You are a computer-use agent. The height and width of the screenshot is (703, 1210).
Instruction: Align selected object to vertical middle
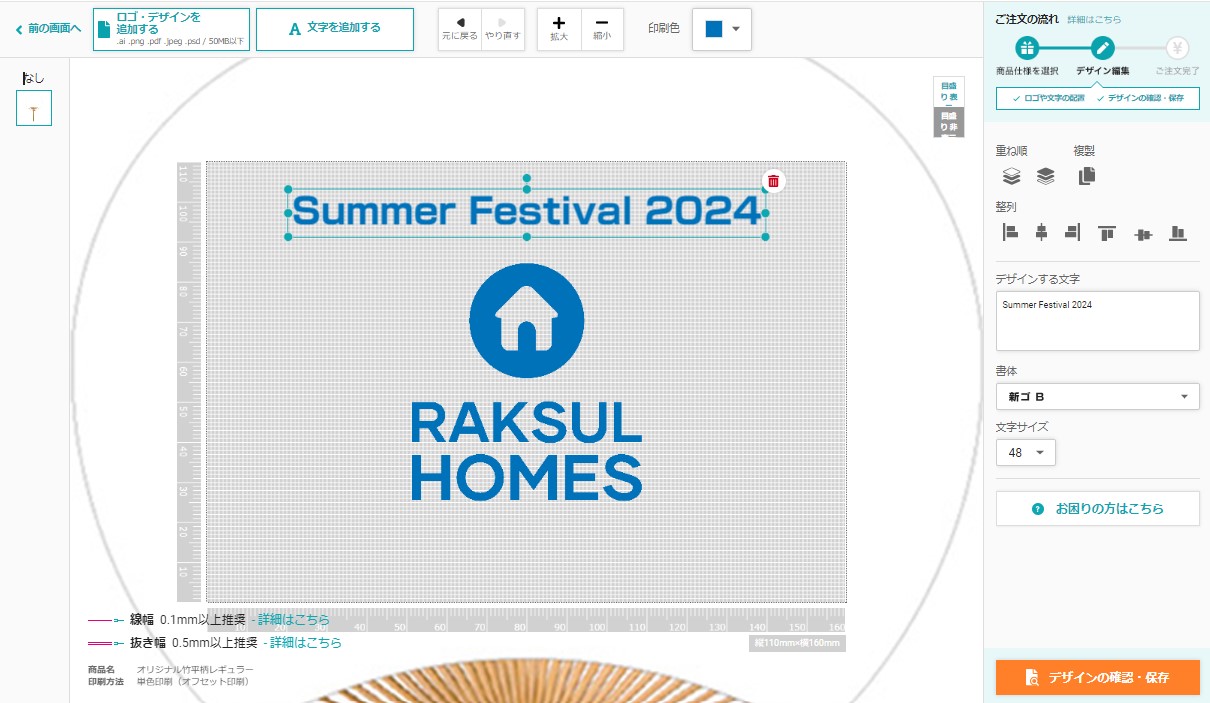(x=1144, y=233)
